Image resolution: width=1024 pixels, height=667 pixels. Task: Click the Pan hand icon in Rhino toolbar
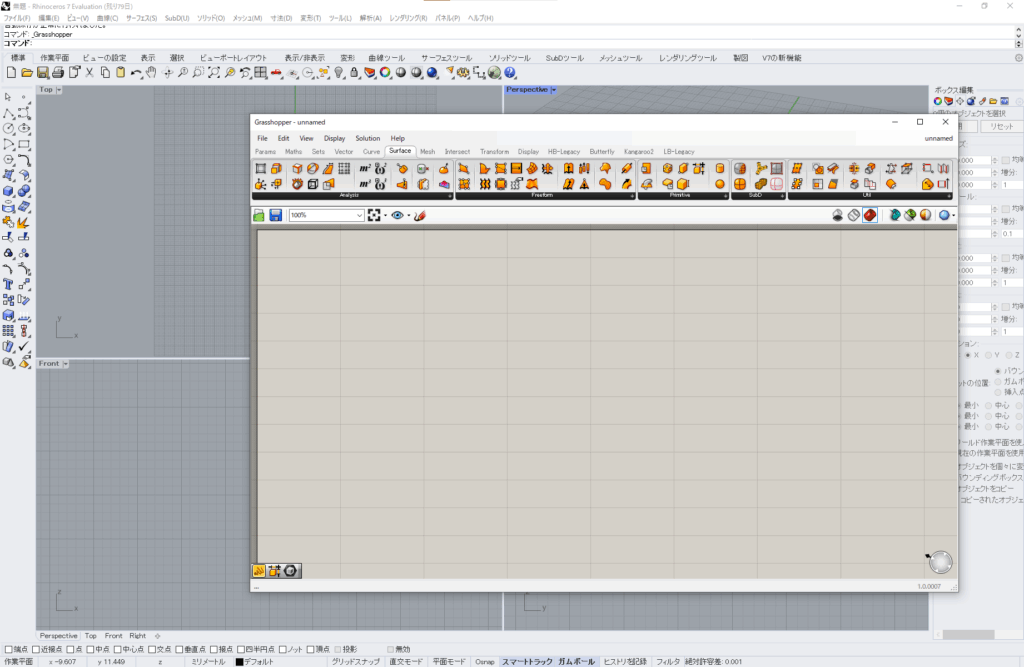point(151,73)
